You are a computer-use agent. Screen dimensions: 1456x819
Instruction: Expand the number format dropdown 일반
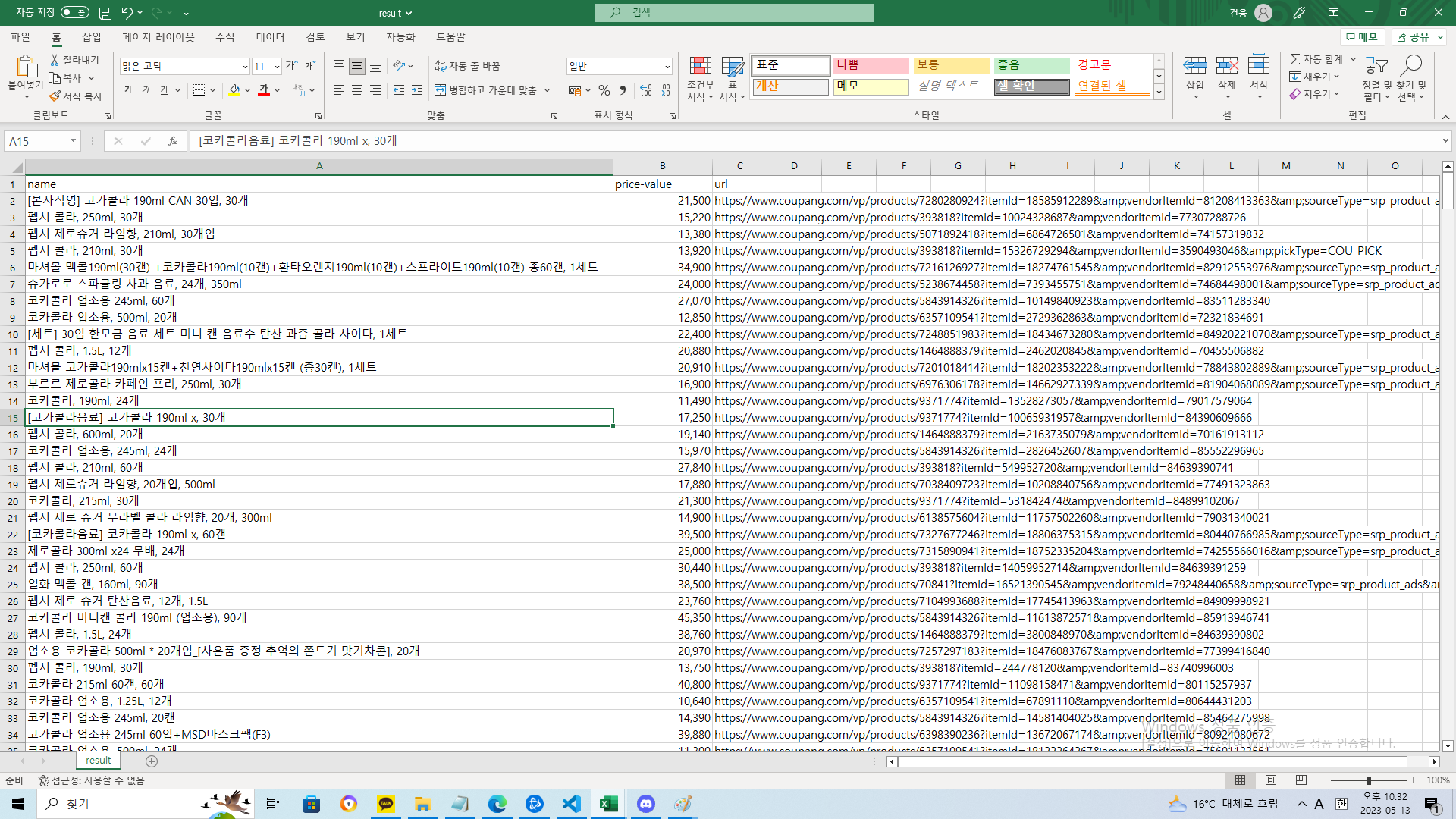pos(667,67)
